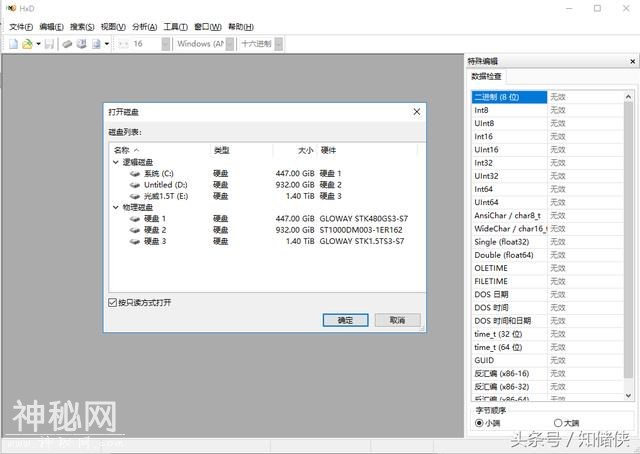Open the 帮助(H) menu
Image resolution: width=640 pixels, height=454 pixels.
(x=241, y=27)
